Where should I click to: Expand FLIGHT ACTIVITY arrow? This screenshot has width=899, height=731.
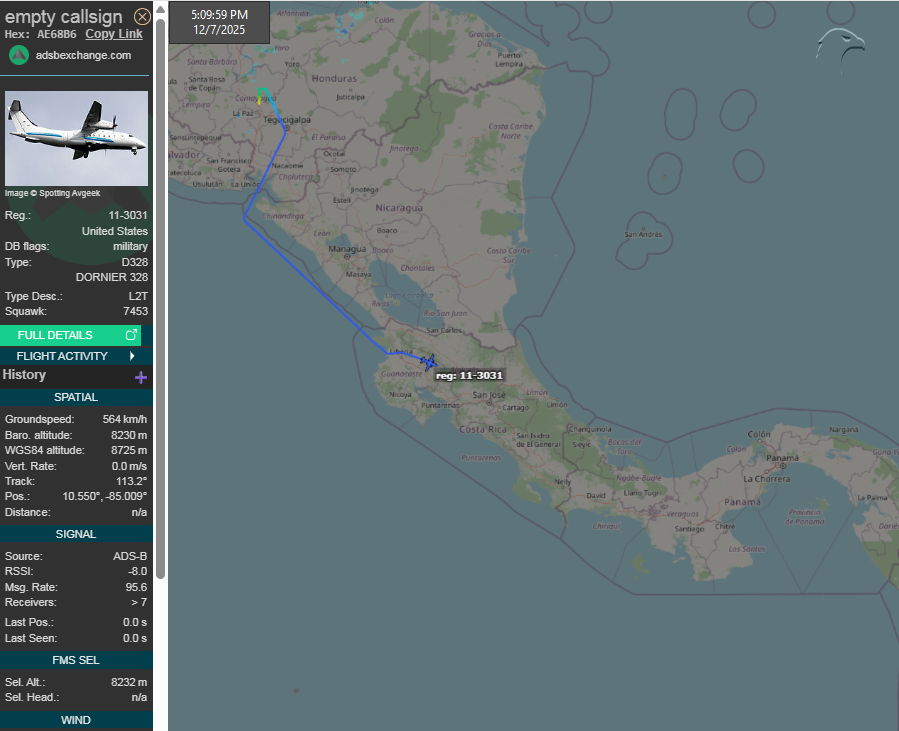pos(132,356)
